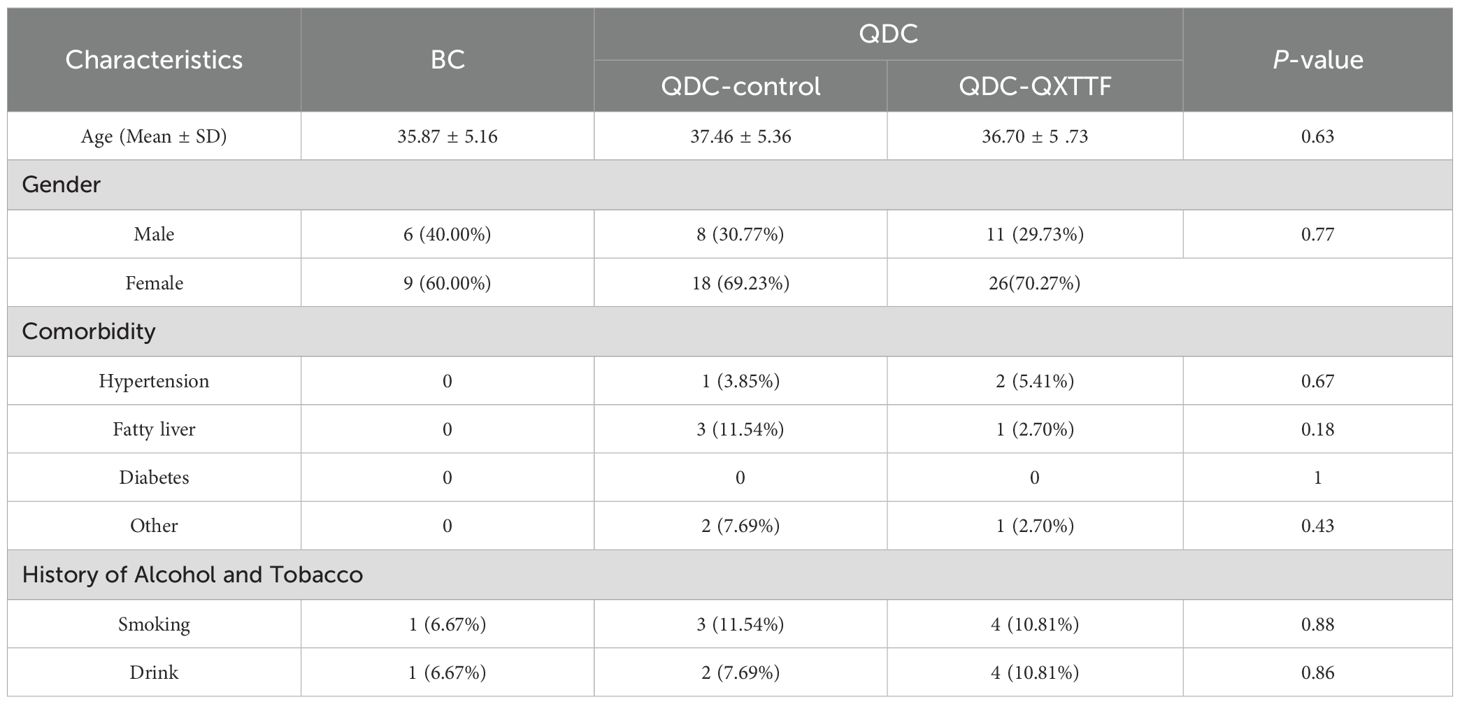Click the P-value column header
Screen dimensions: 1460x704
[1317, 60]
